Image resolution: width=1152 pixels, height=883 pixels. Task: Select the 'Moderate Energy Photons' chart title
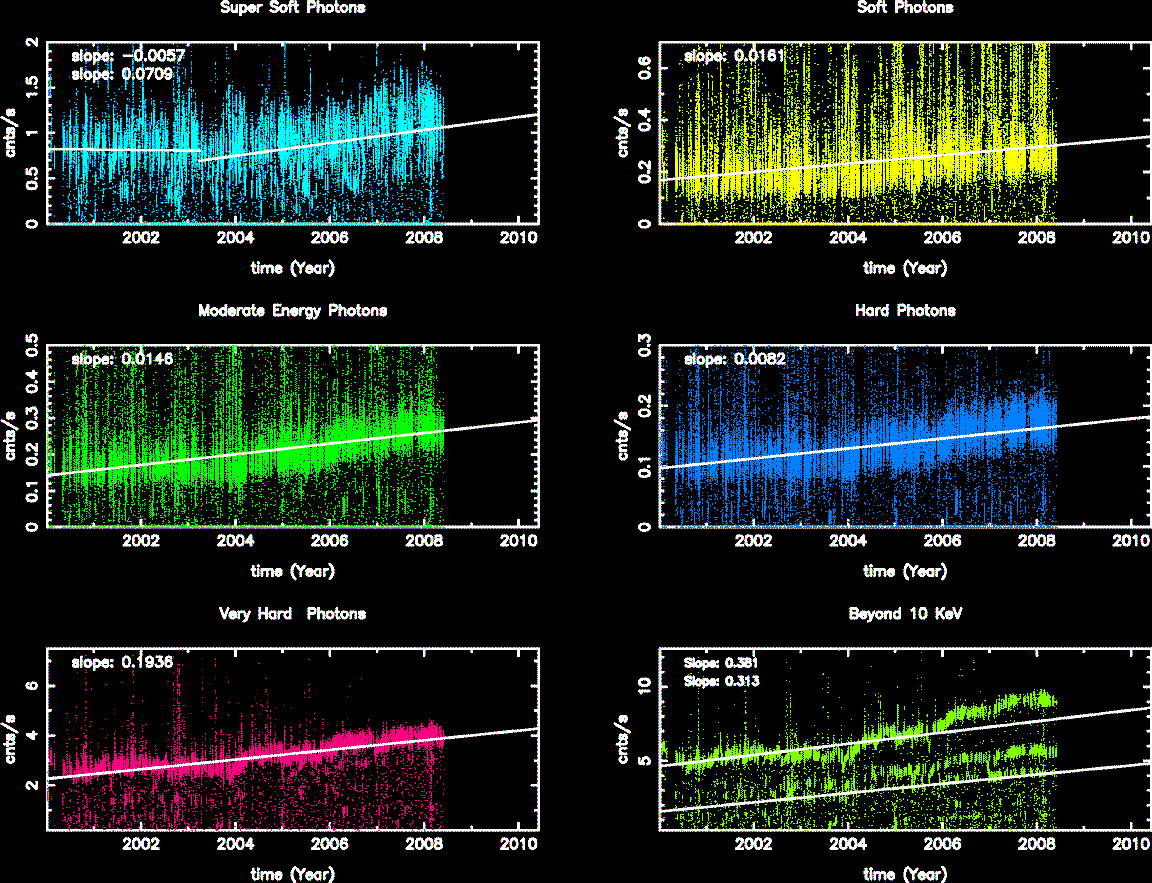tap(292, 311)
